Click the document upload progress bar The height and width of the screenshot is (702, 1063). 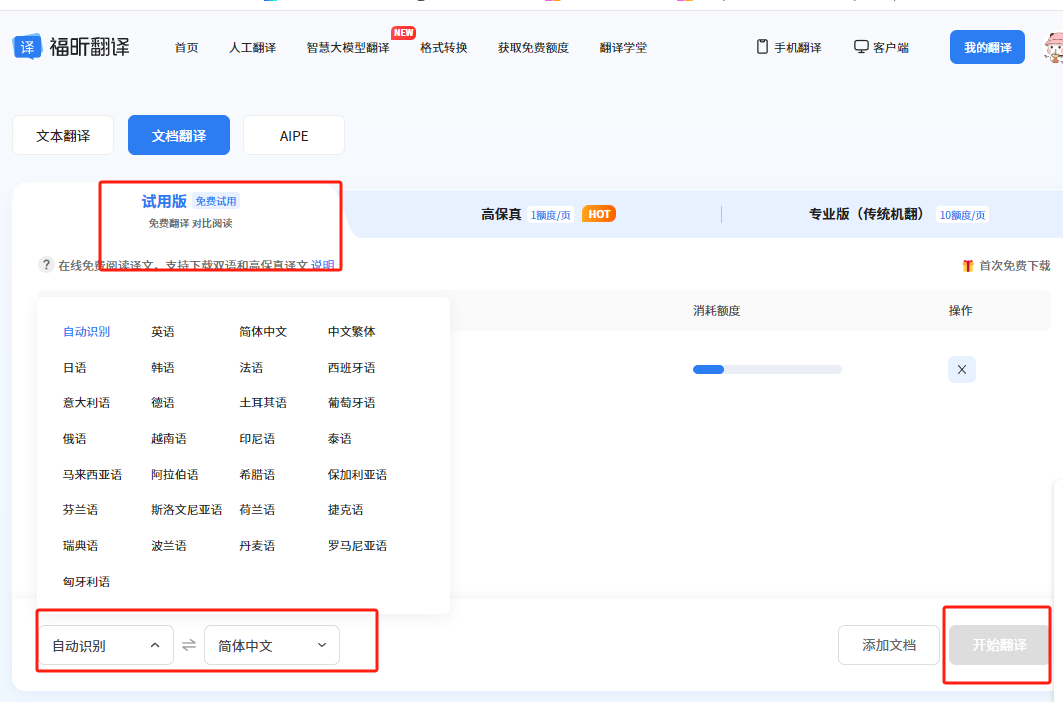coord(767,370)
